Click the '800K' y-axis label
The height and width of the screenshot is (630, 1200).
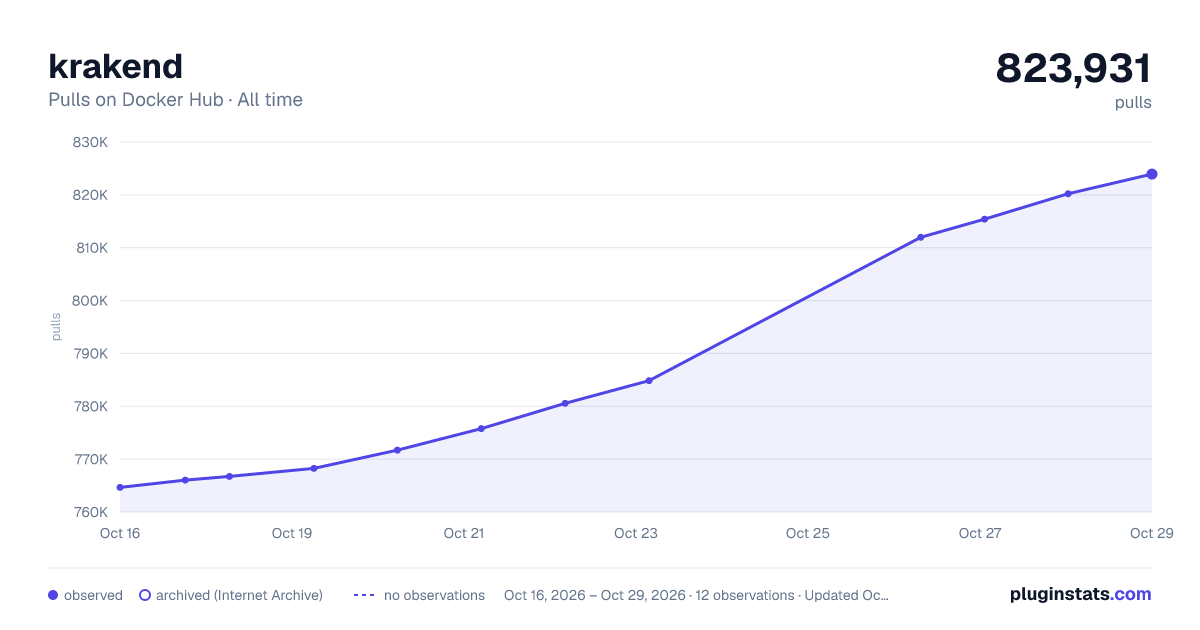(90, 301)
